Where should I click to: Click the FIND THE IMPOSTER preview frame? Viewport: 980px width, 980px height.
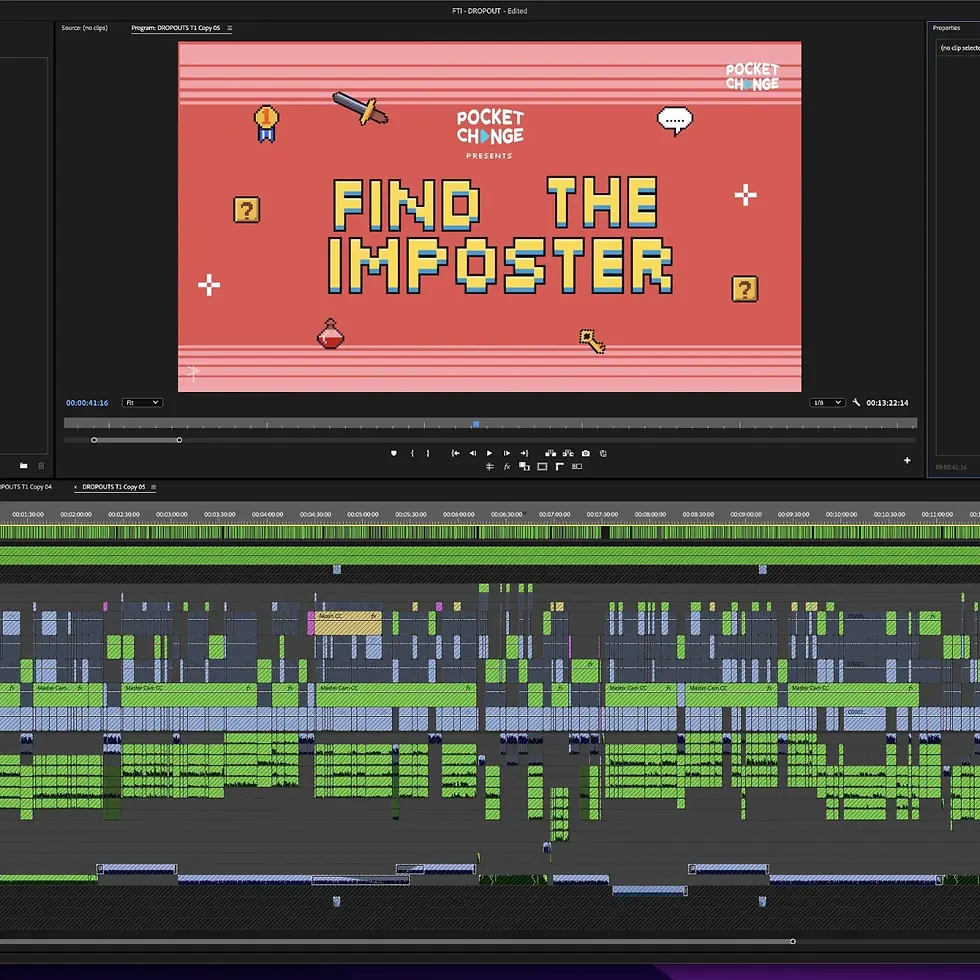(489, 216)
